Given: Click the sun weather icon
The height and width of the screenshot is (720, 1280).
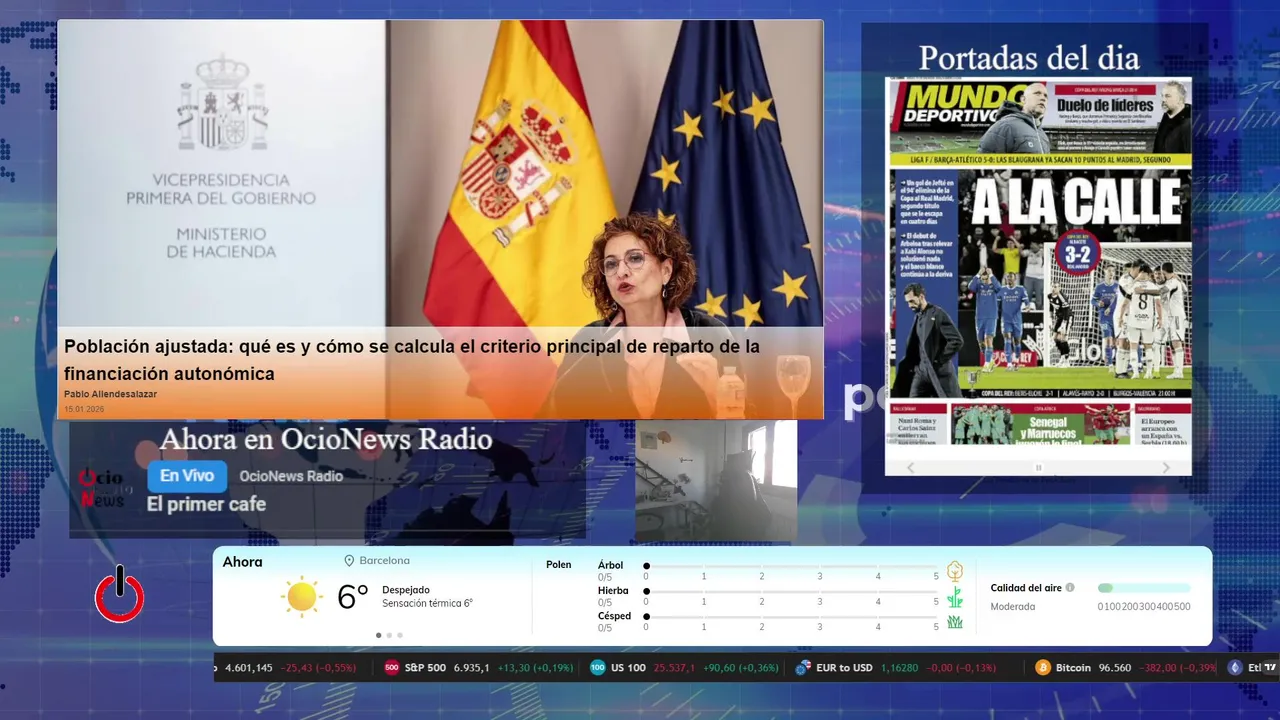Looking at the screenshot, I should click(301, 597).
